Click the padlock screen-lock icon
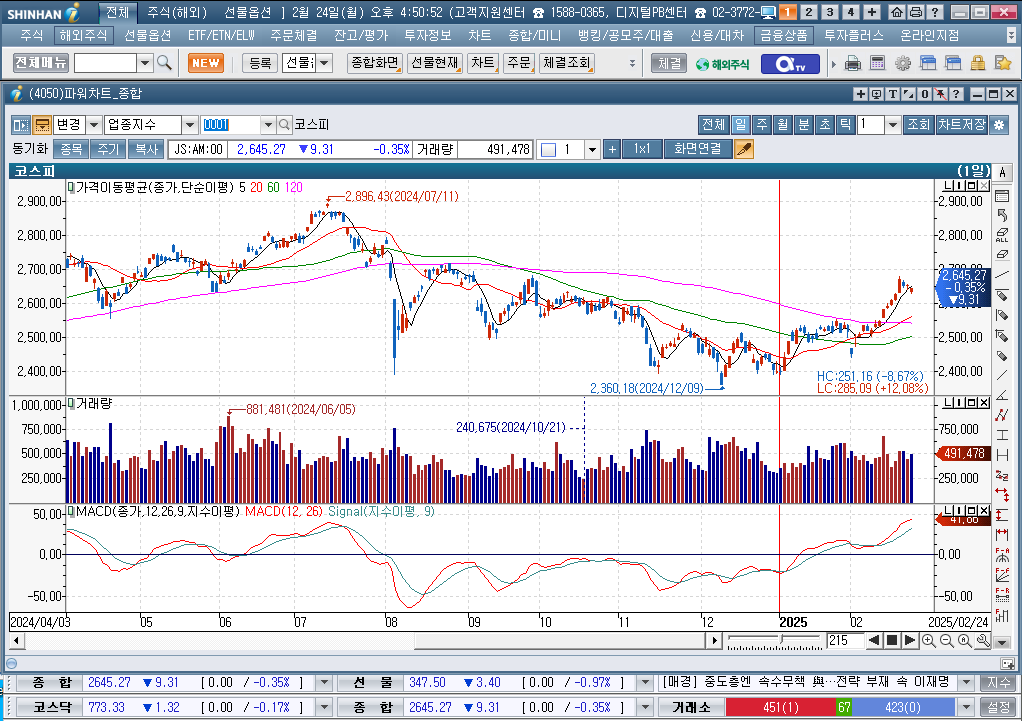 (x=978, y=63)
